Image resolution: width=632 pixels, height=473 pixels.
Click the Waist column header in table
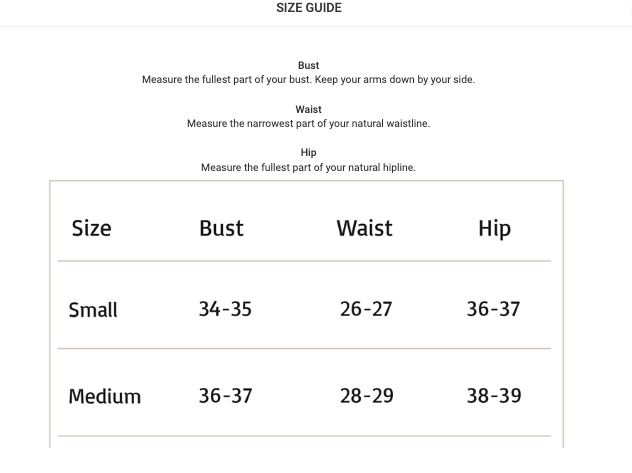(x=364, y=228)
